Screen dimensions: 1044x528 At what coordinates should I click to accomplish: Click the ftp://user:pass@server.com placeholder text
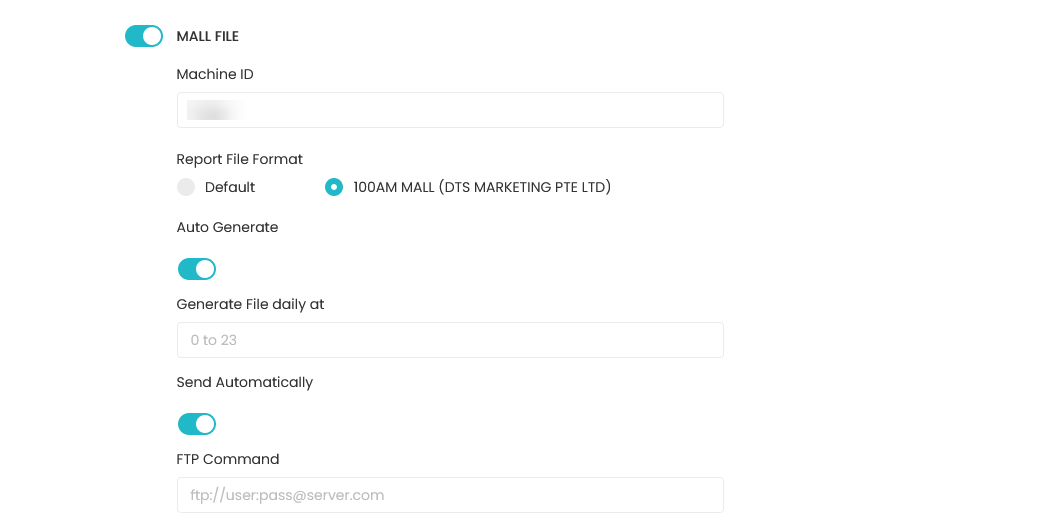pyautogui.click(x=287, y=495)
